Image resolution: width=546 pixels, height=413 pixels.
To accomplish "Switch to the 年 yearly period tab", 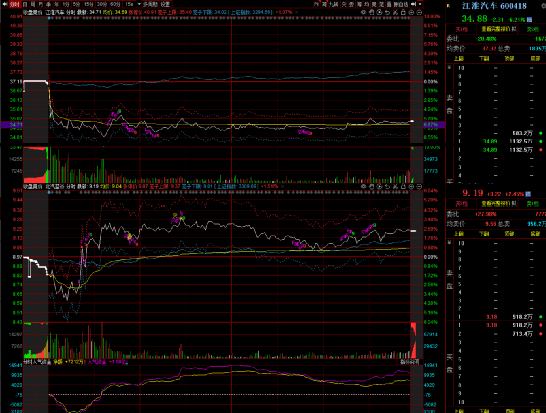I will (x=57, y=4).
